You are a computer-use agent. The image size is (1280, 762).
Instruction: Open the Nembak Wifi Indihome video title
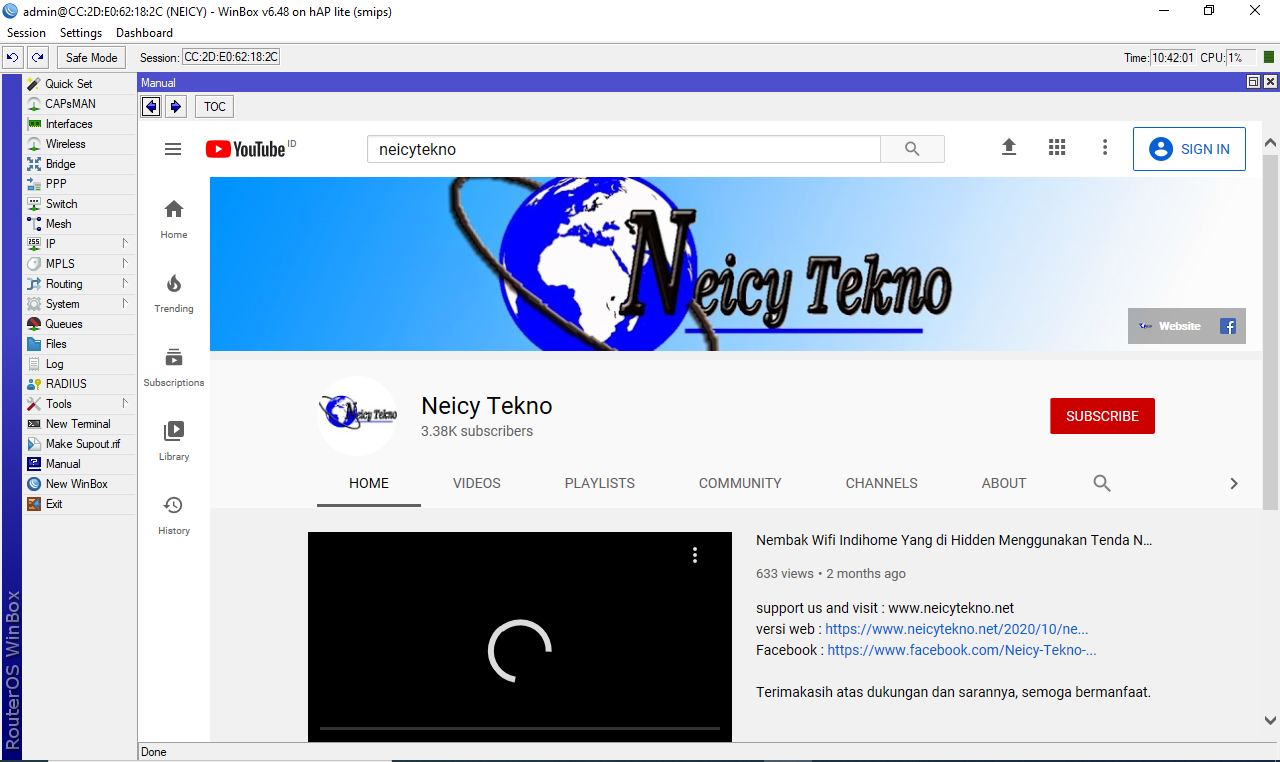[954, 540]
